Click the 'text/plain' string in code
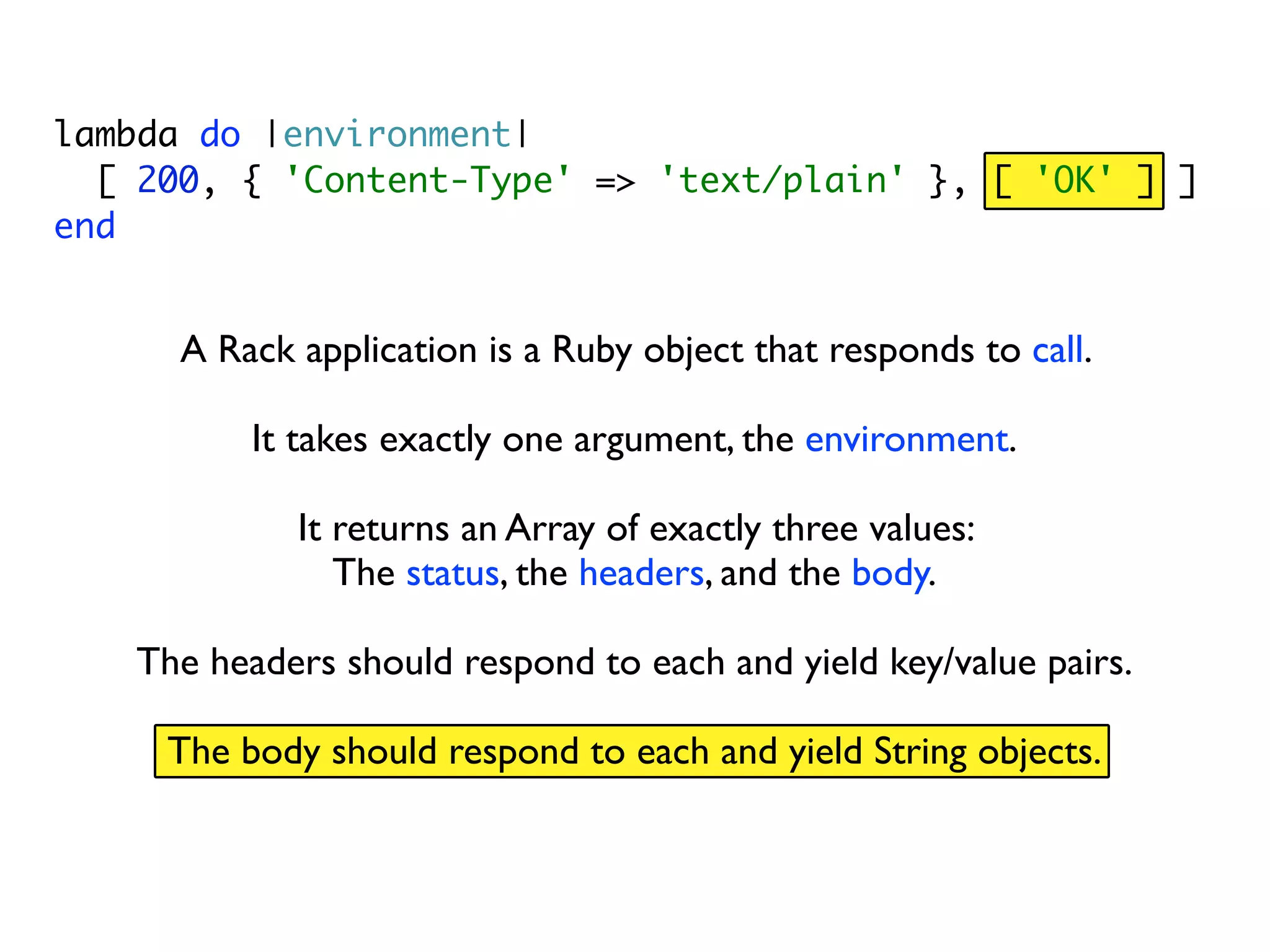 (x=782, y=180)
